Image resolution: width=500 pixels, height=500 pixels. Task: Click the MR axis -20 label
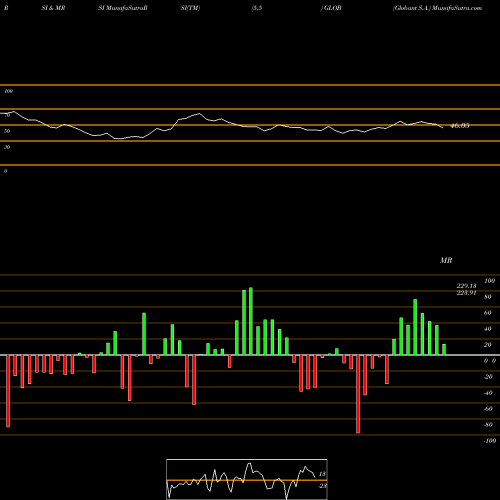tap(488, 377)
